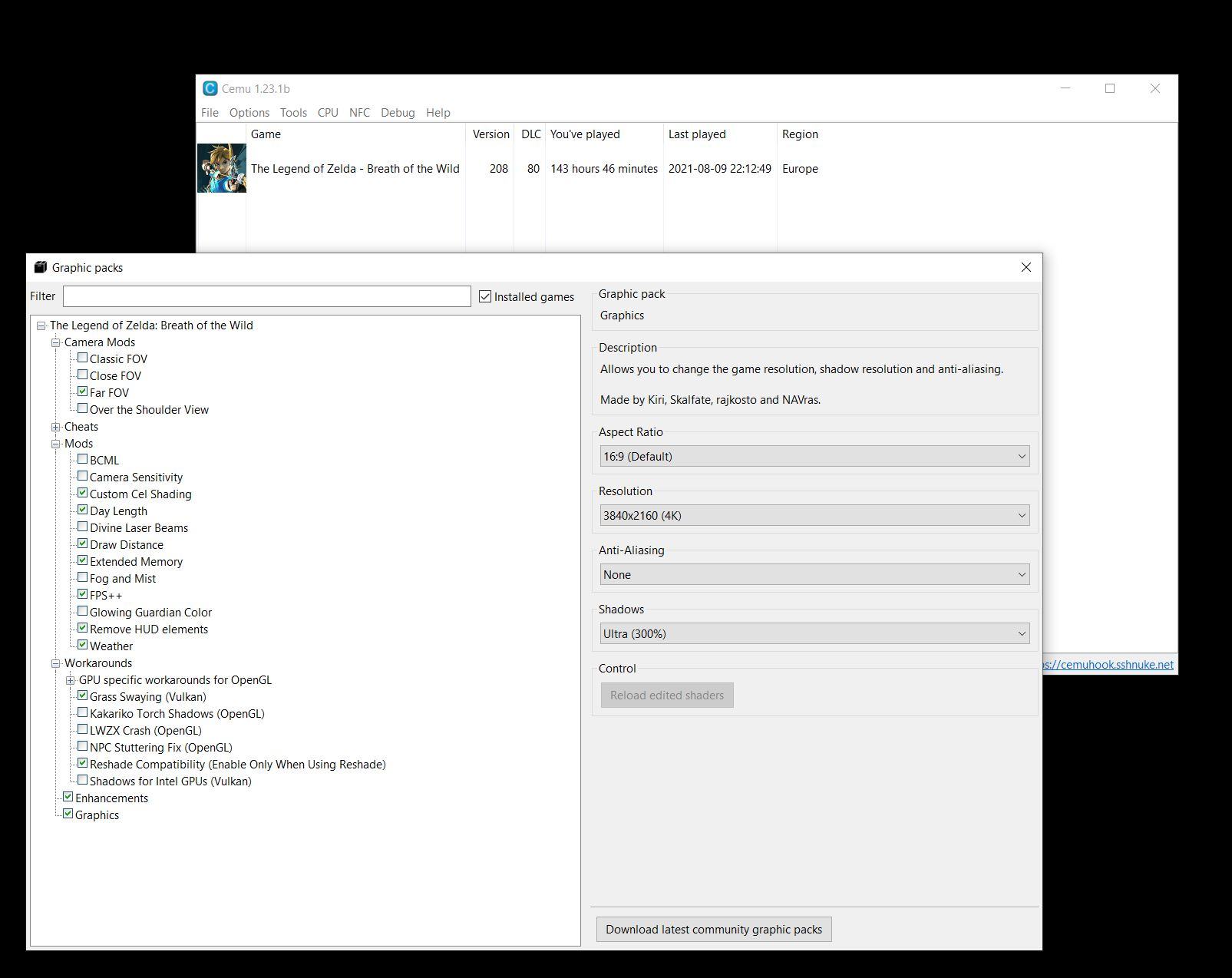The height and width of the screenshot is (978, 1232).
Task: Enable Glowing Guardian Color mod
Action: click(x=82, y=611)
